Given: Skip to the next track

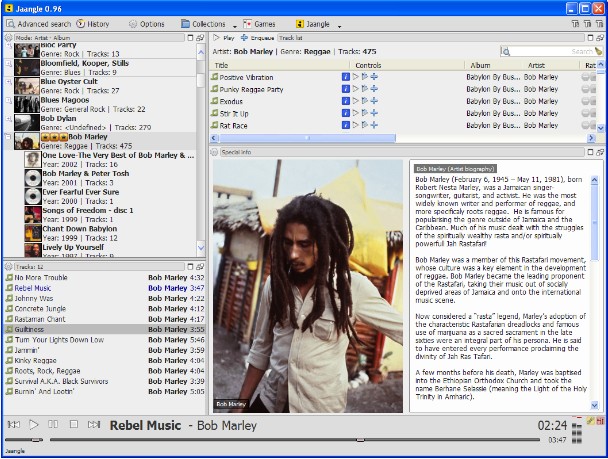Looking at the screenshot, I should click(x=94, y=424).
